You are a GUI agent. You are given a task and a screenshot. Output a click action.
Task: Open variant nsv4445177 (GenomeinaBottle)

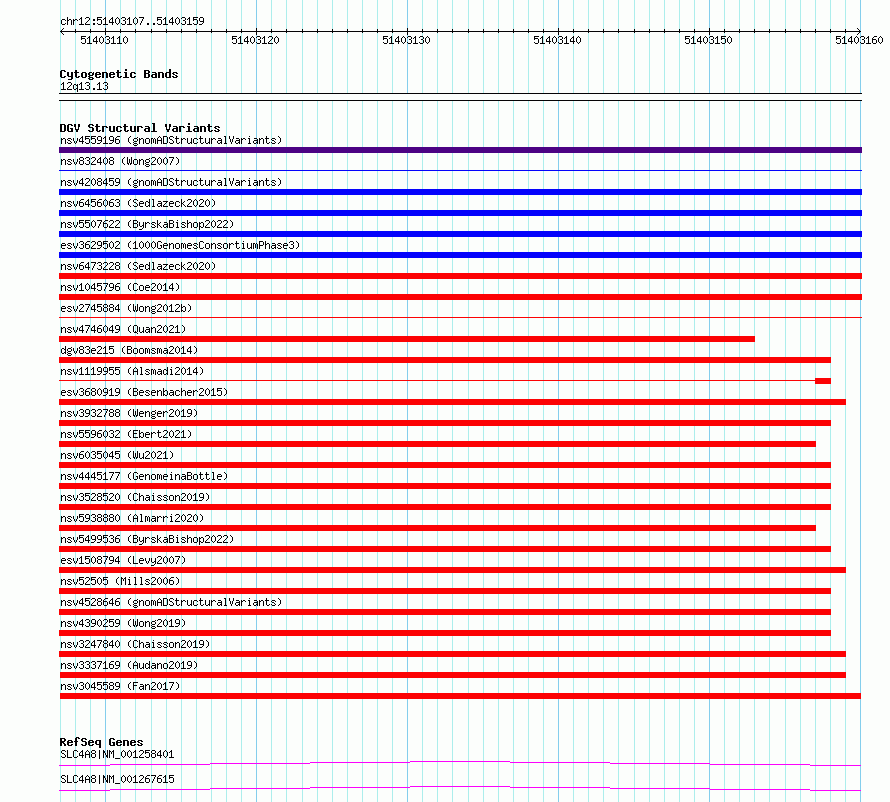(x=144, y=476)
